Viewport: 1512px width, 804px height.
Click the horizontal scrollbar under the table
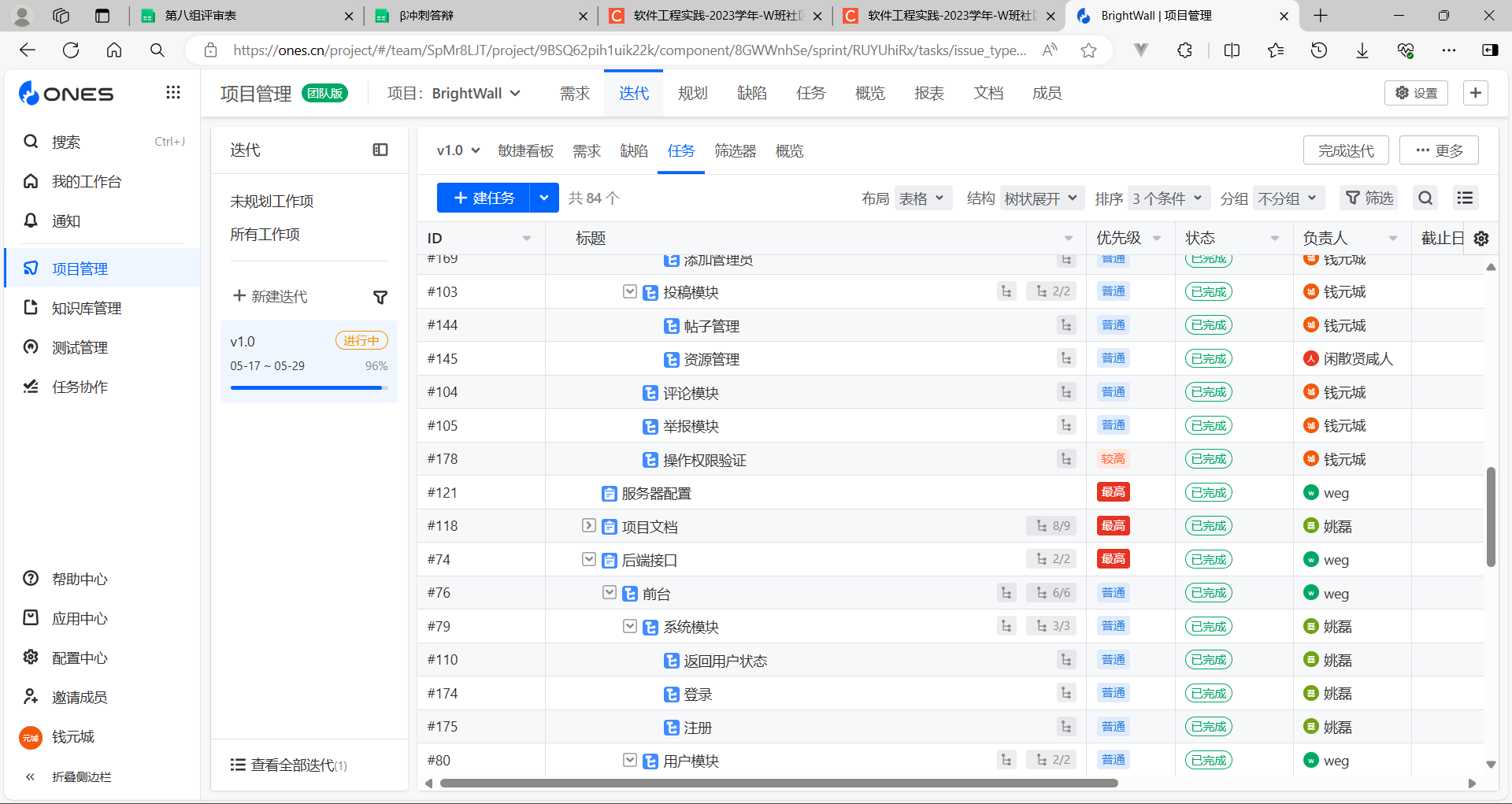778,784
